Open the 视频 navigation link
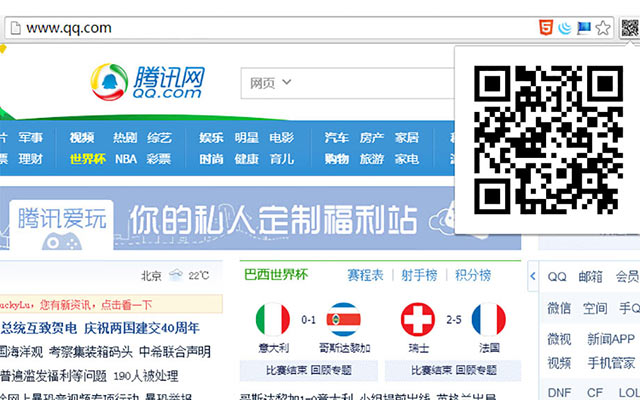 click(x=82, y=138)
